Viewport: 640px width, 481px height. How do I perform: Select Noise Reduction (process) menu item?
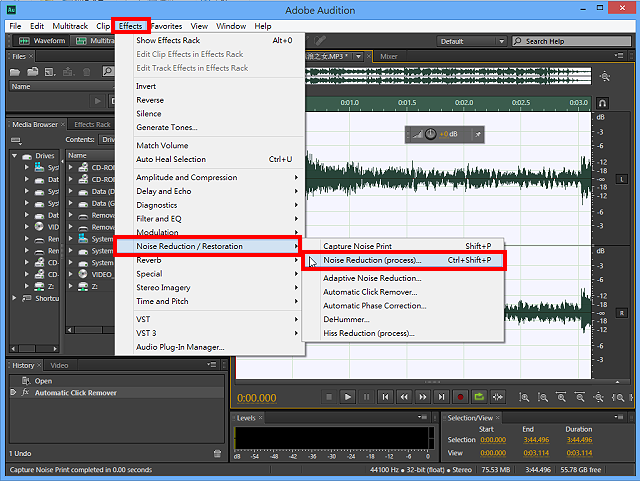[x=403, y=260]
